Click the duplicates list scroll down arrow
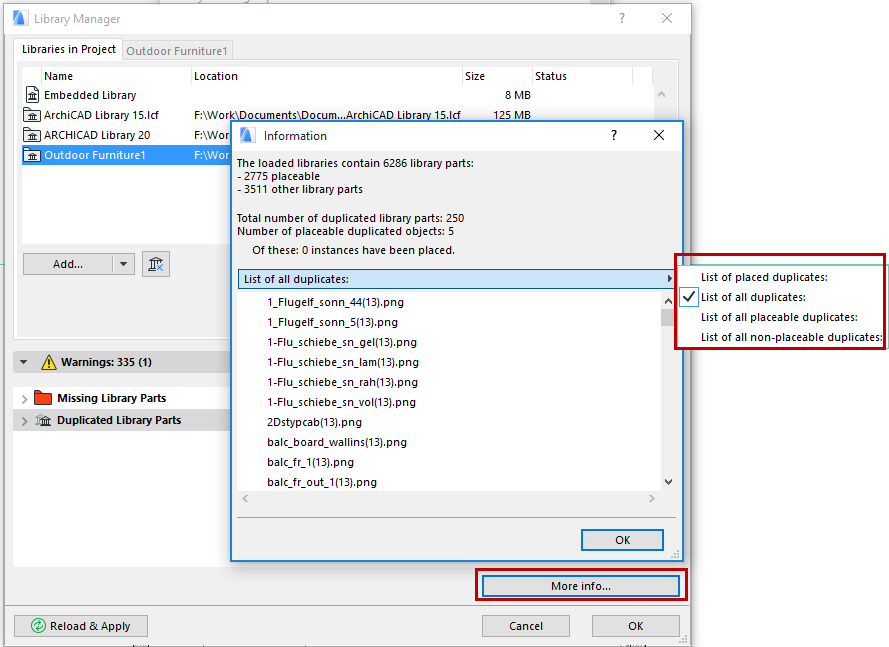 (668, 482)
